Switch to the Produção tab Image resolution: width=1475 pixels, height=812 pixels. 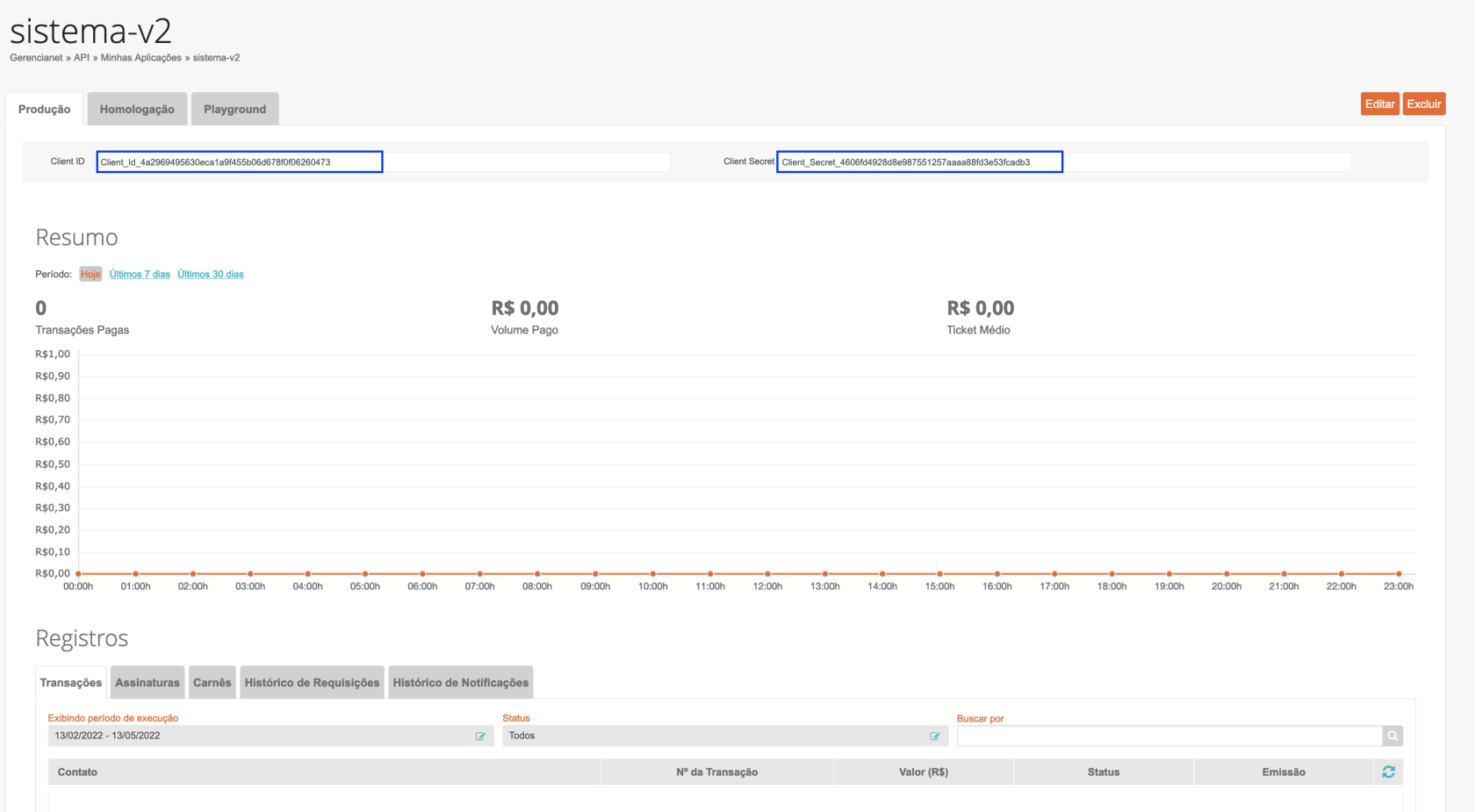[44, 109]
